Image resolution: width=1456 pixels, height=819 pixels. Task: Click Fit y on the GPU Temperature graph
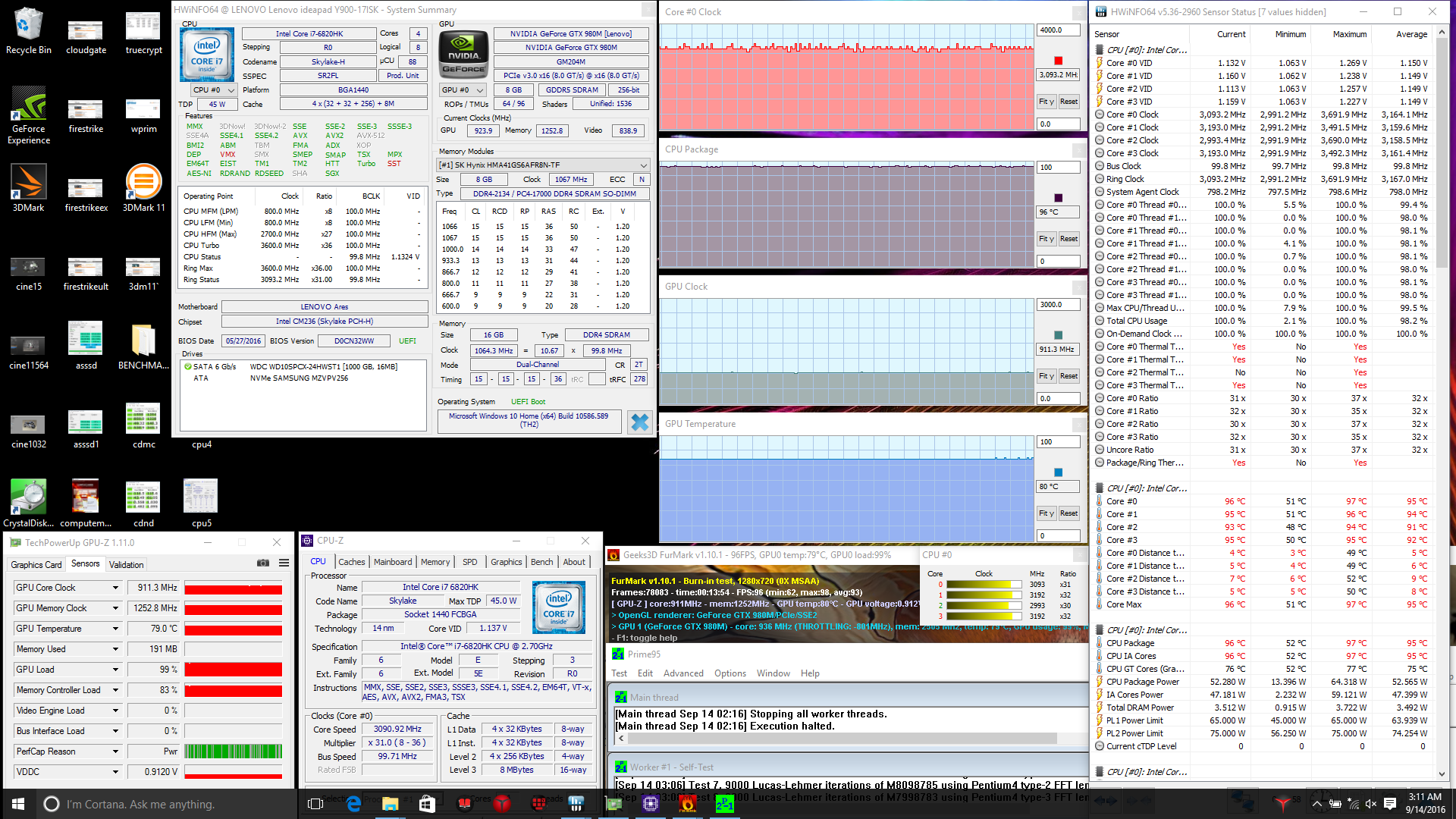point(1046,513)
